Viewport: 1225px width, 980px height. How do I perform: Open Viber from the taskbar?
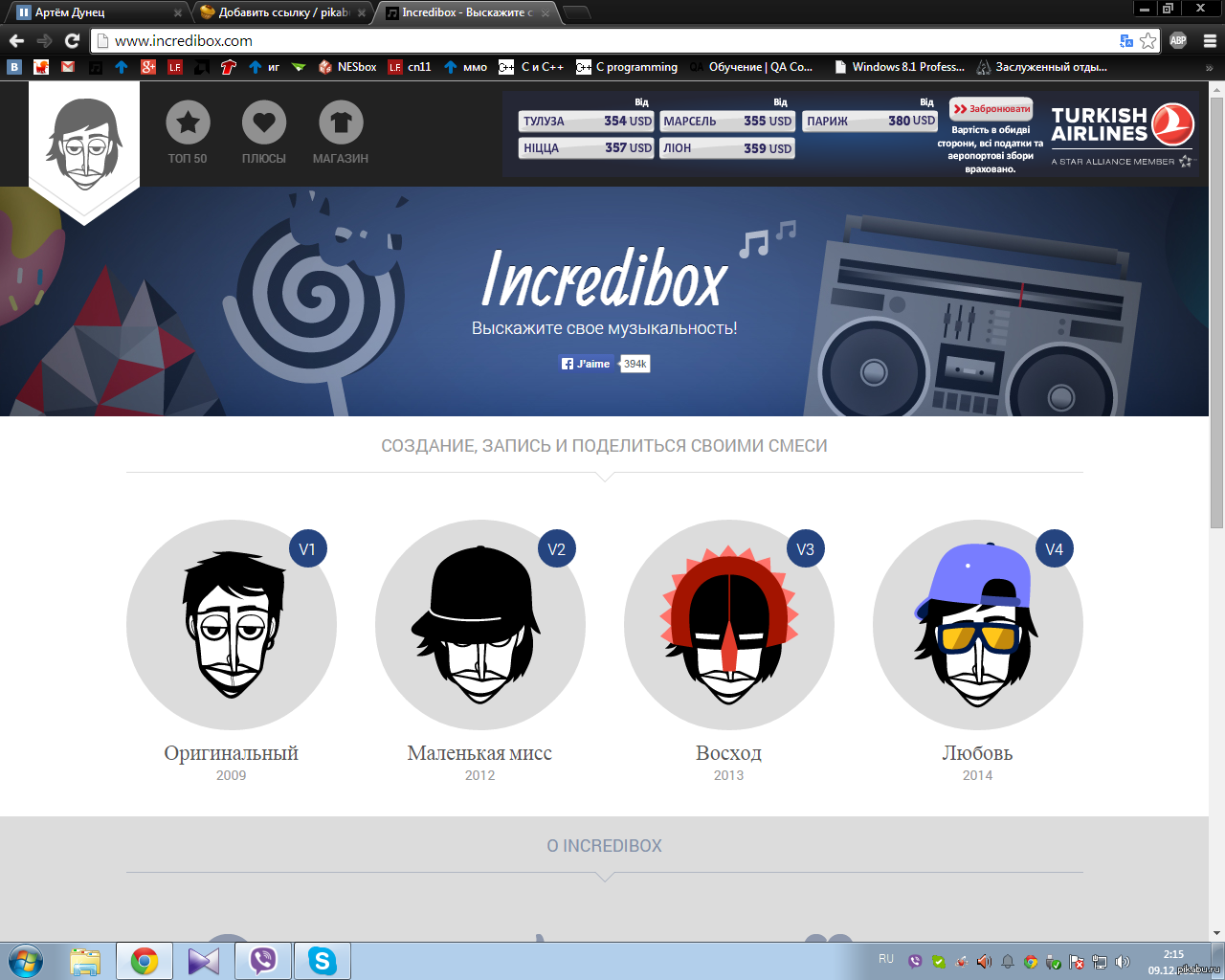coord(263,961)
